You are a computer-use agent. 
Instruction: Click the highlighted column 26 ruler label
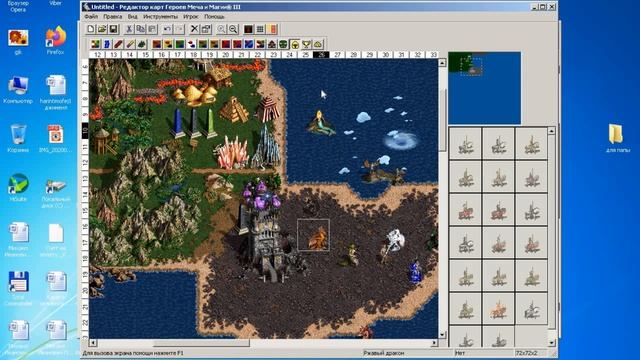tap(321, 54)
